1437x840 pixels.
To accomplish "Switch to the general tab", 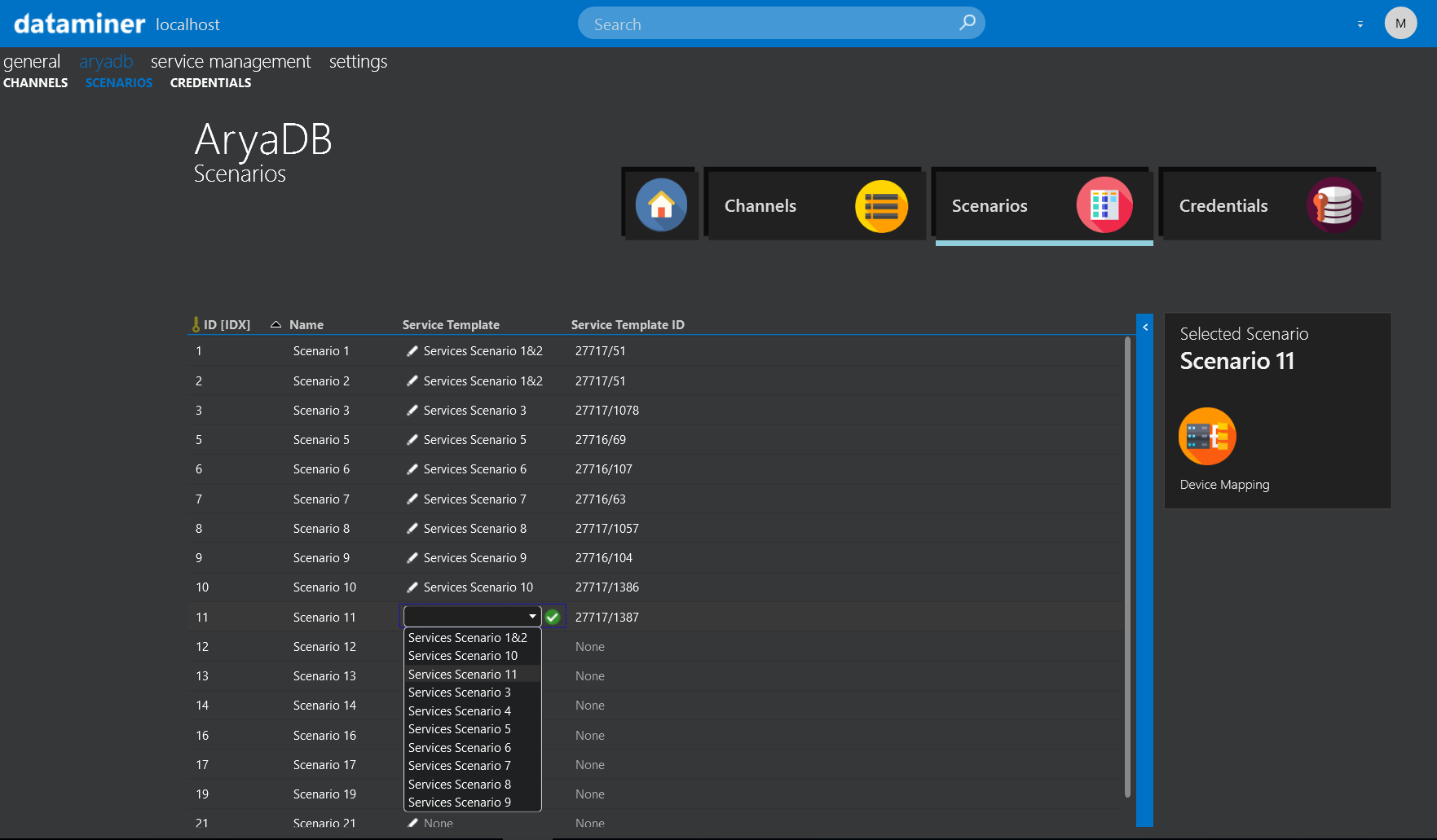I will coord(32,62).
